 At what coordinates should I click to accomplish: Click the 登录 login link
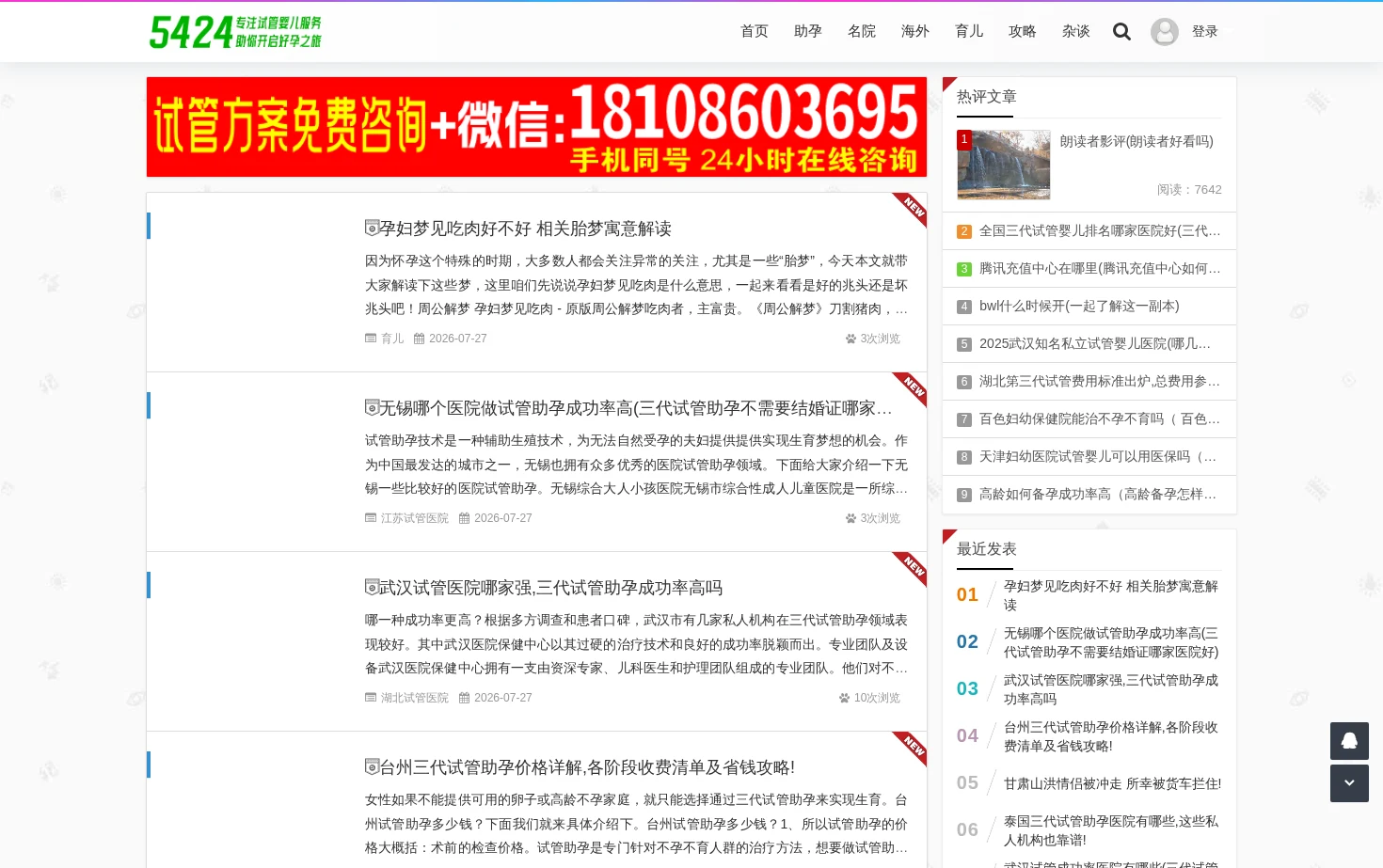pos(1205,32)
